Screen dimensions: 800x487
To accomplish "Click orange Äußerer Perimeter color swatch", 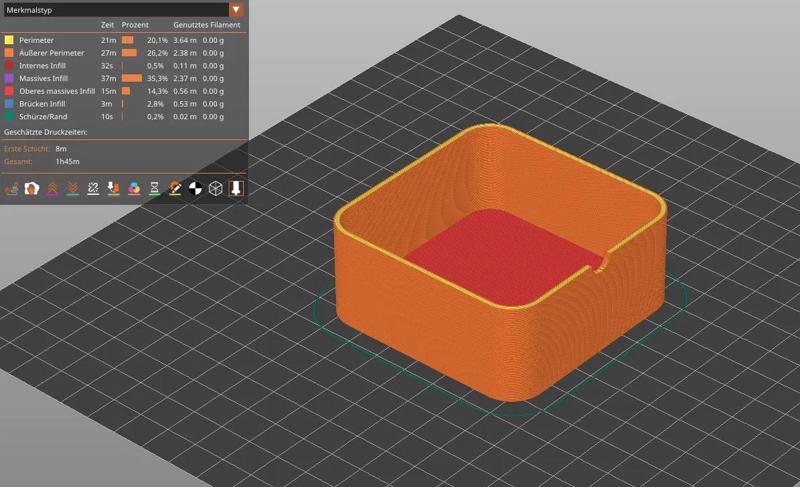I will (x=9, y=53).
